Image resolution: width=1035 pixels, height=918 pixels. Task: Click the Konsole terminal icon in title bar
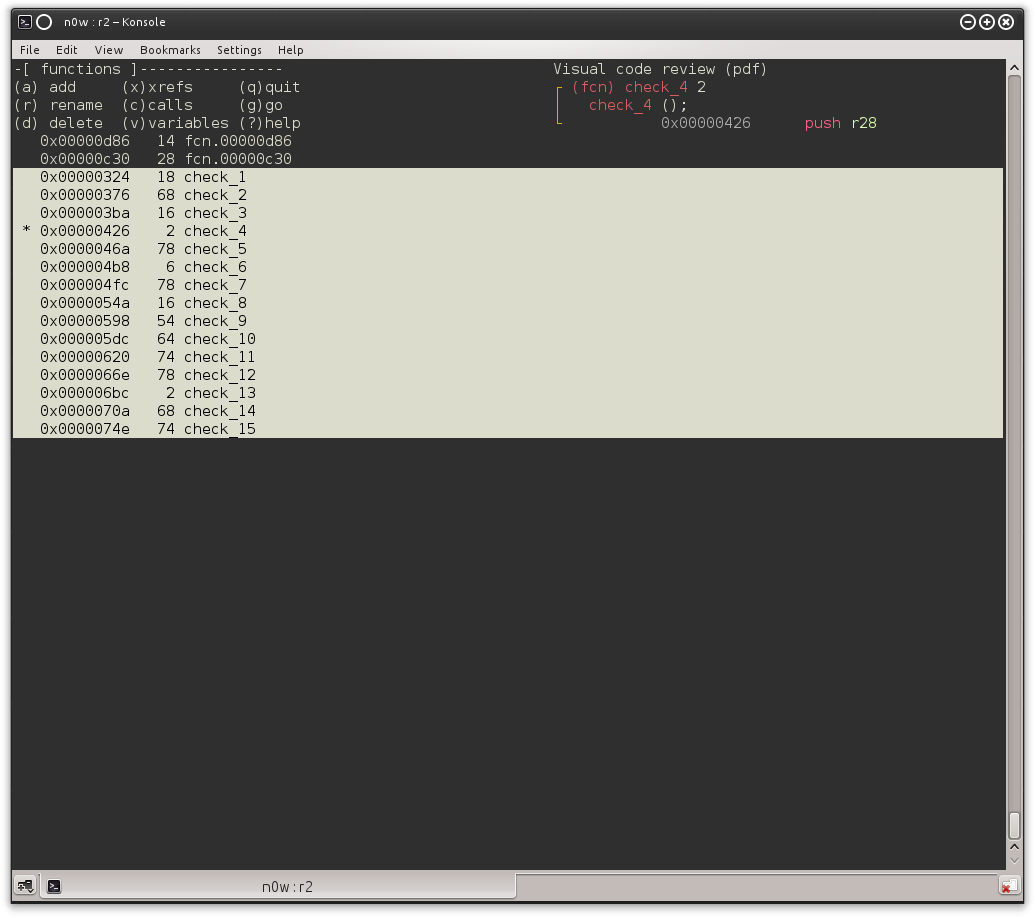click(25, 22)
